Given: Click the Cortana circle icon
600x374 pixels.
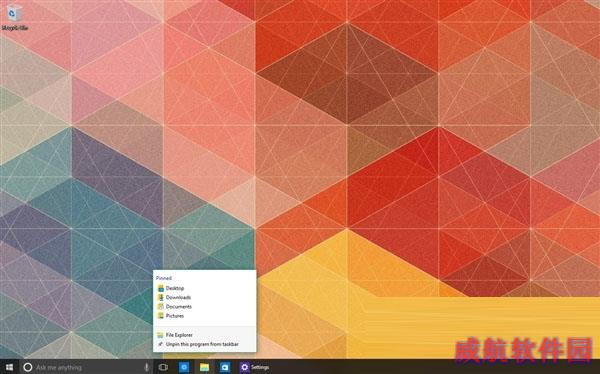Looking at the screenshot, I should (x=28, y=367).
